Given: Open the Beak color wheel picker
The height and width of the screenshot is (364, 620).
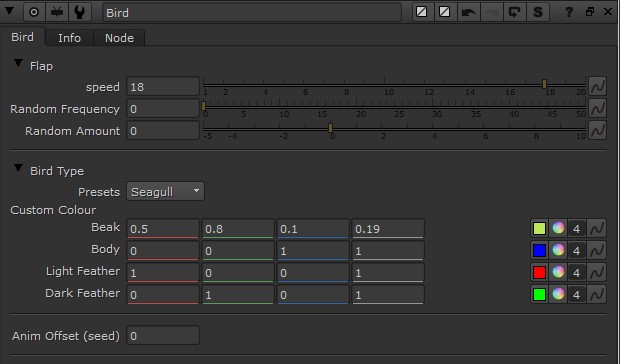Looking at the screenshot, I should coord(558,228).
